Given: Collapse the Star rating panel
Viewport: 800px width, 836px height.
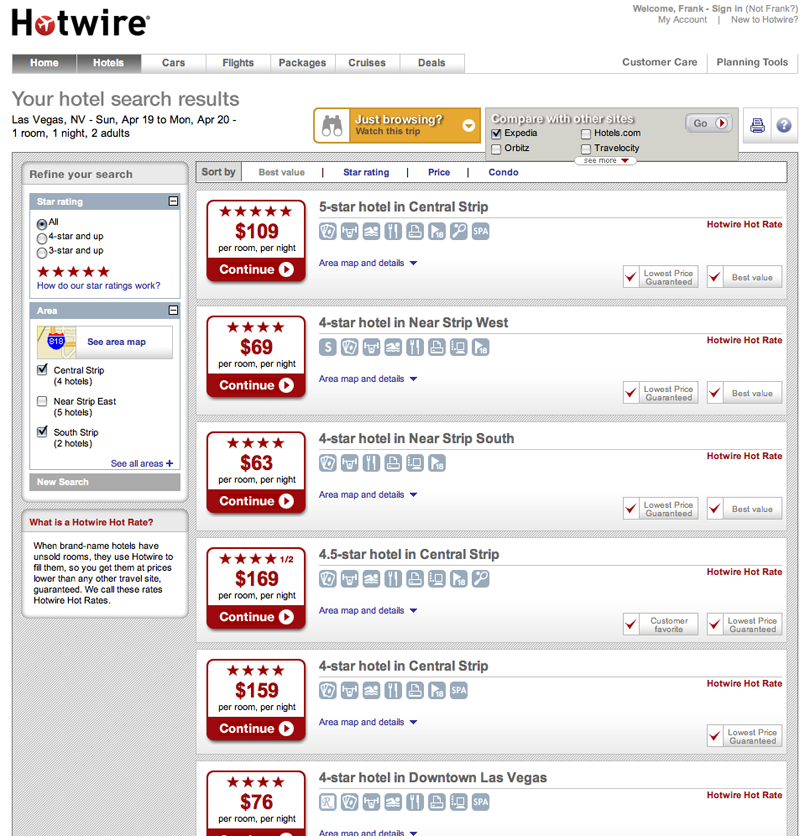Looking at the screenshot, I should tap(173, 201).
